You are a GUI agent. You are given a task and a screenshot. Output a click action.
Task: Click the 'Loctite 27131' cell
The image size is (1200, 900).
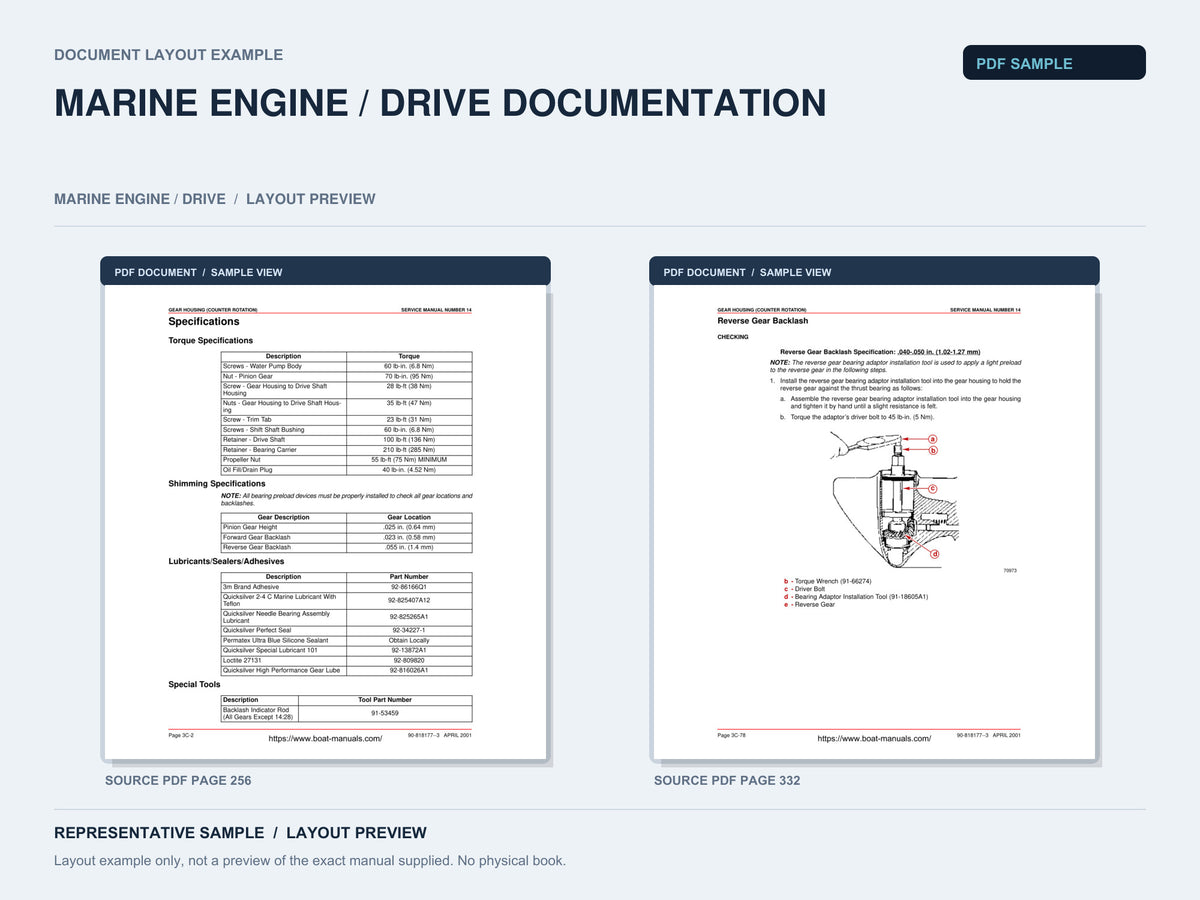point(283,660)
